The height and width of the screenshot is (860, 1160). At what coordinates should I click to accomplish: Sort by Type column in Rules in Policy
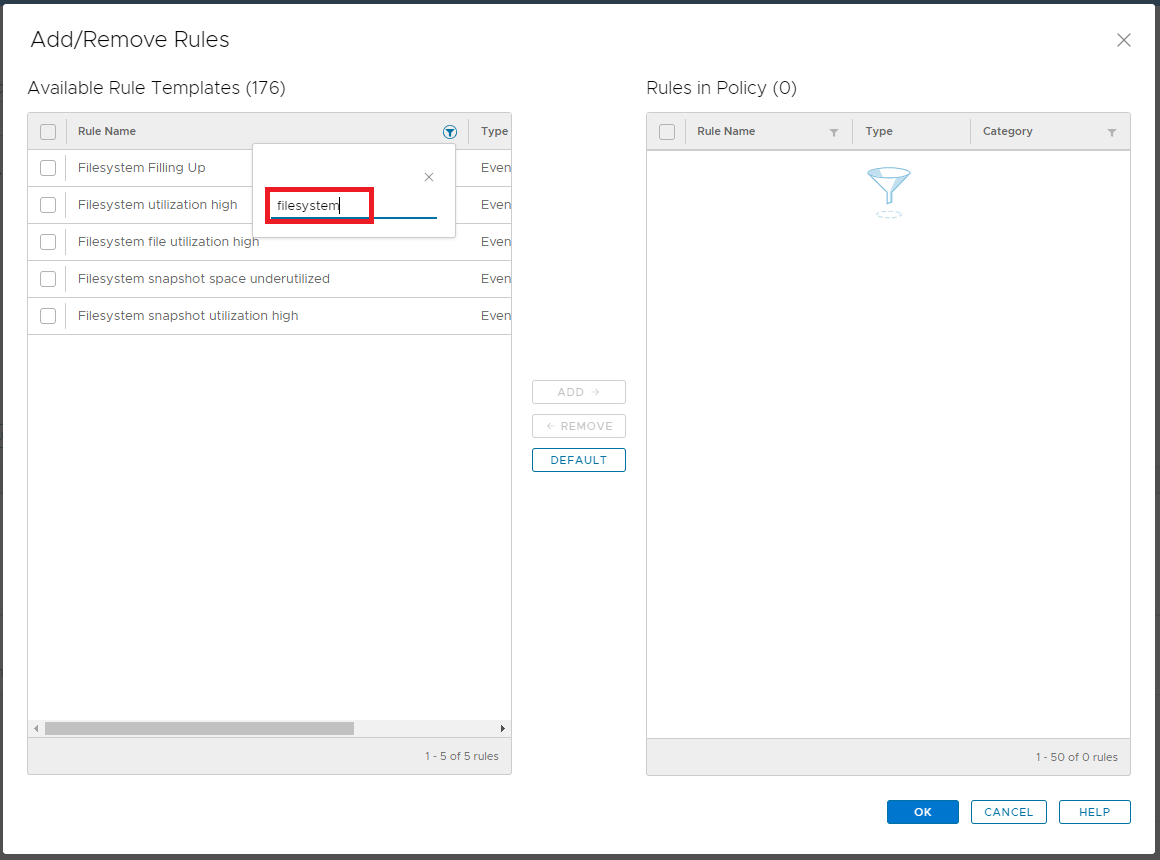[879, 131]
